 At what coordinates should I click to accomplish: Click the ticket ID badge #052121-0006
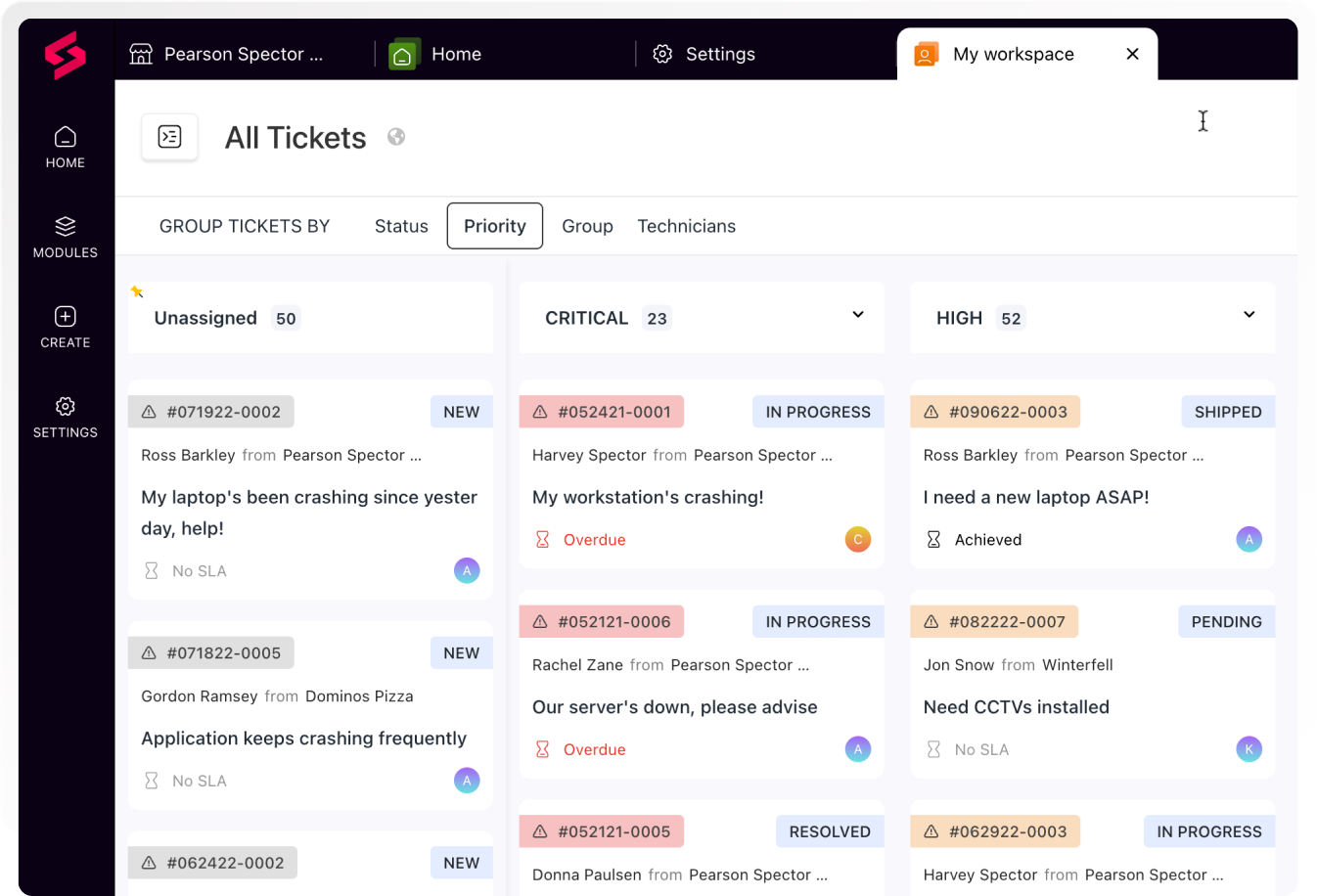[601, 621]
